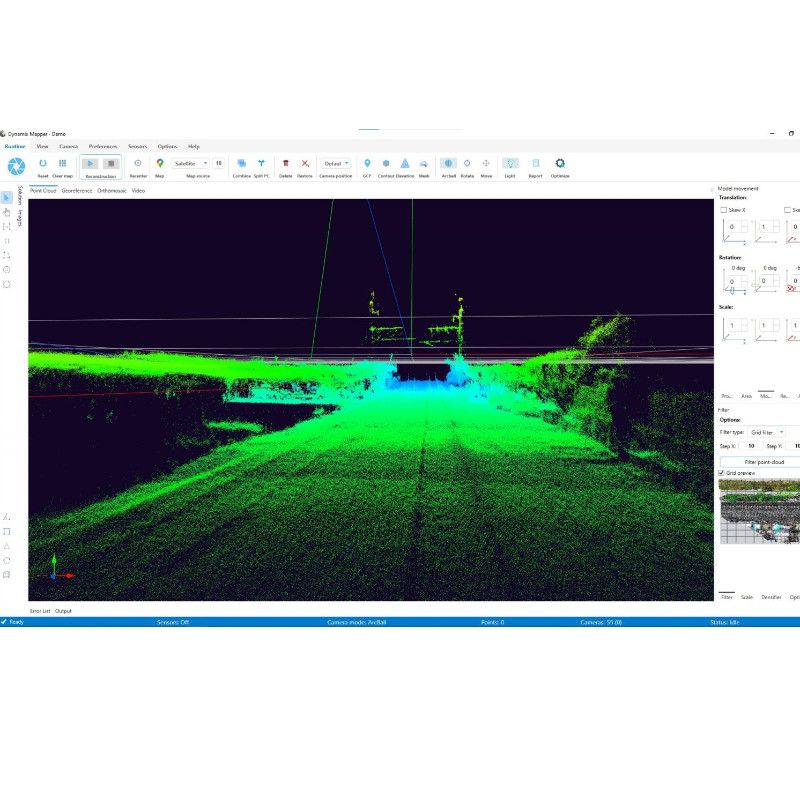800x800 pixels.
Task: Open Camera position Default dropdown
Action: click(335, 163)
